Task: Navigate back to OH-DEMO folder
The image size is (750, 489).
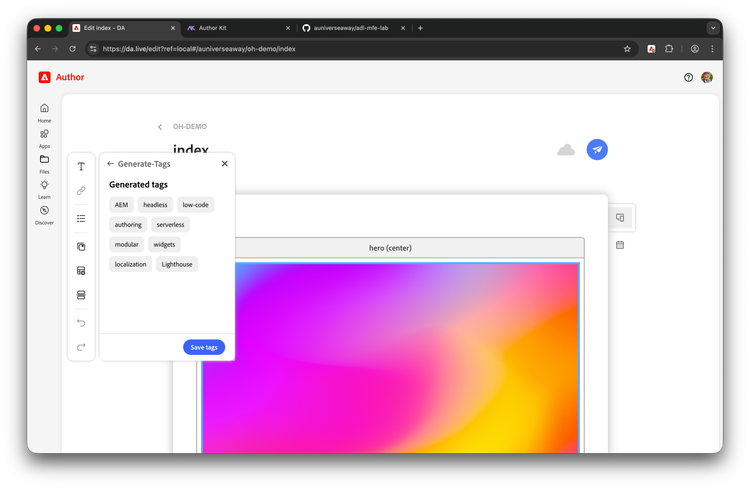Action: (x=160, y=127)
